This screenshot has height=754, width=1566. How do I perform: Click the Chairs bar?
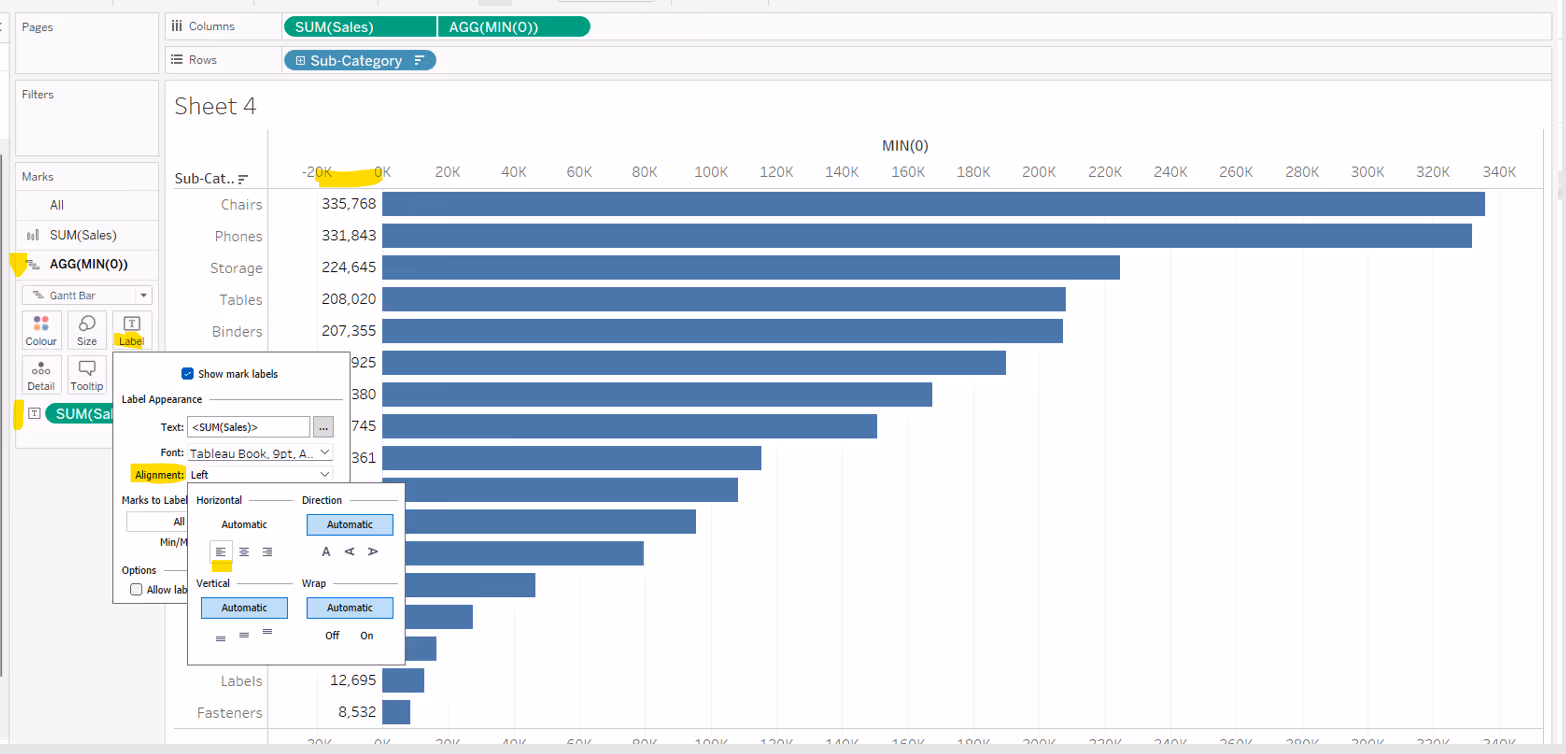coord(933,204)
